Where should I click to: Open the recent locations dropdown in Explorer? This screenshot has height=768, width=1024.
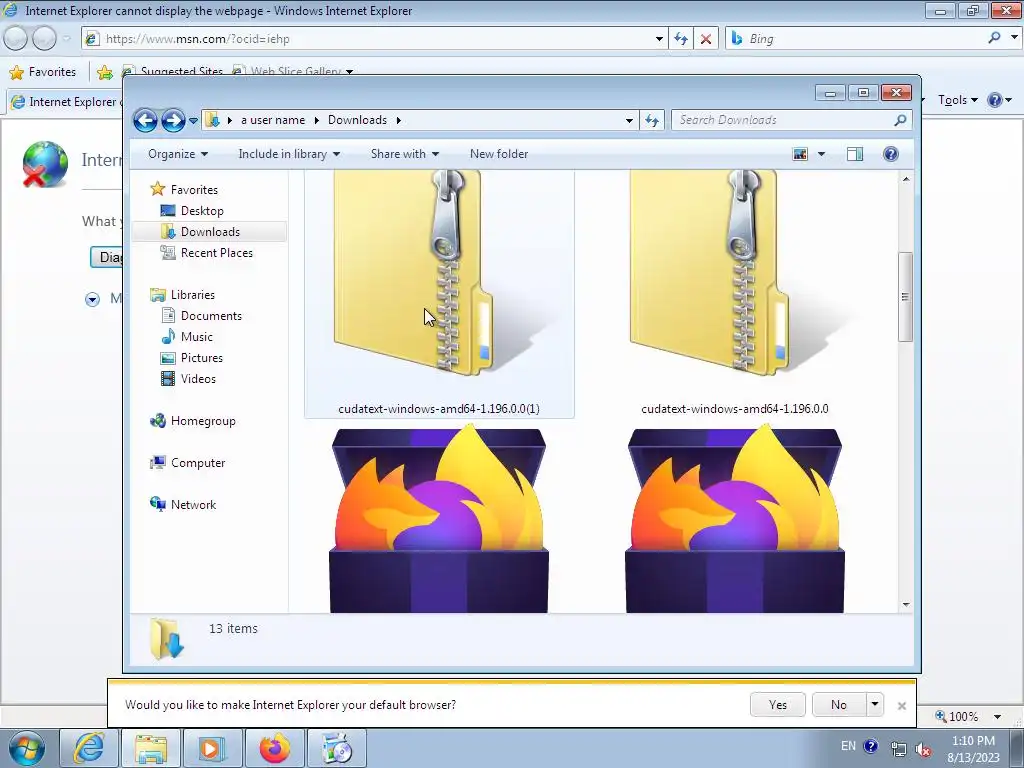click(193, 120)
